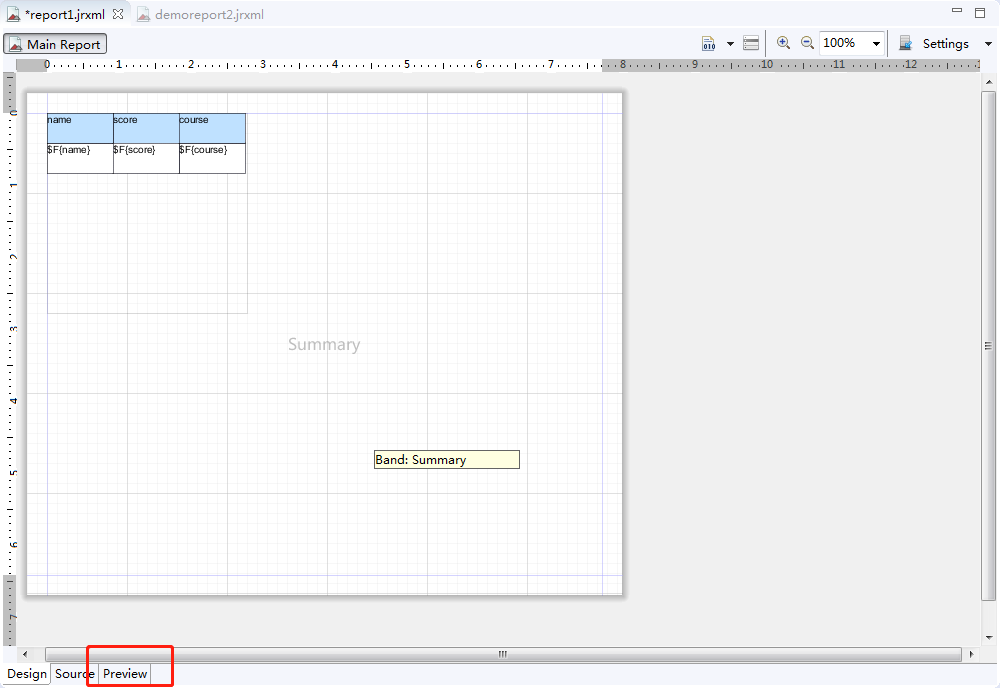Screen dimensions: 1000x688
Task: Open the zoom level 100% dropdown
Action: (876, 43)
